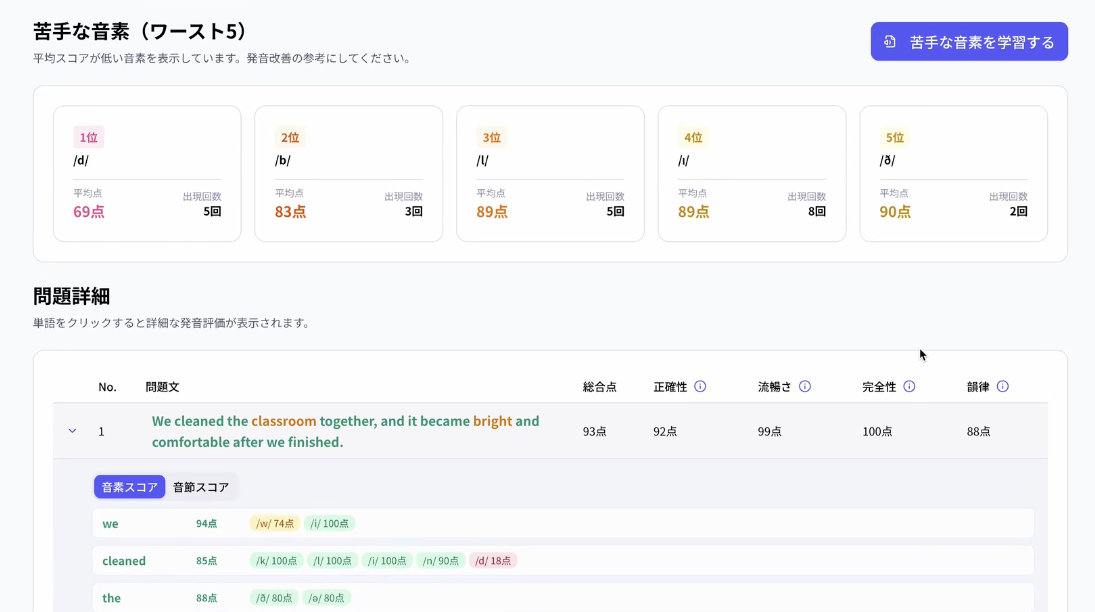Click the /k/ 100点 chip for cleaned
This screenshot has width=1095, height=612.
point(276,561)
